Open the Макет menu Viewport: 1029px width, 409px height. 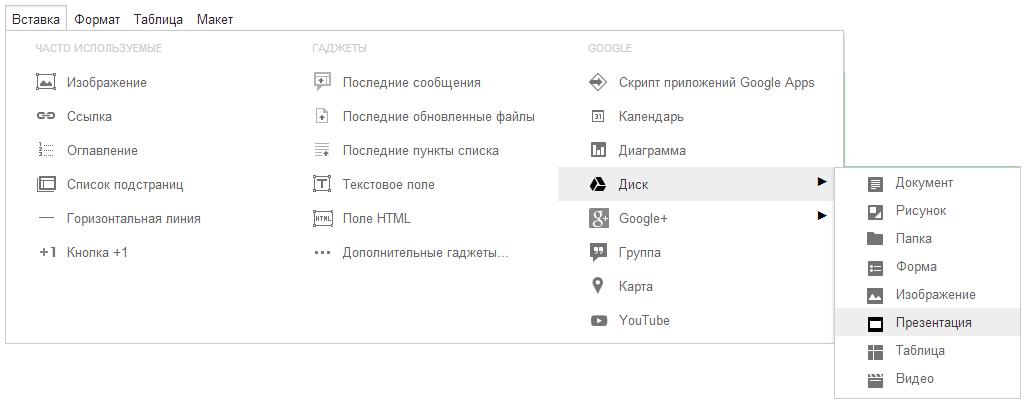(x=215, y=19)
